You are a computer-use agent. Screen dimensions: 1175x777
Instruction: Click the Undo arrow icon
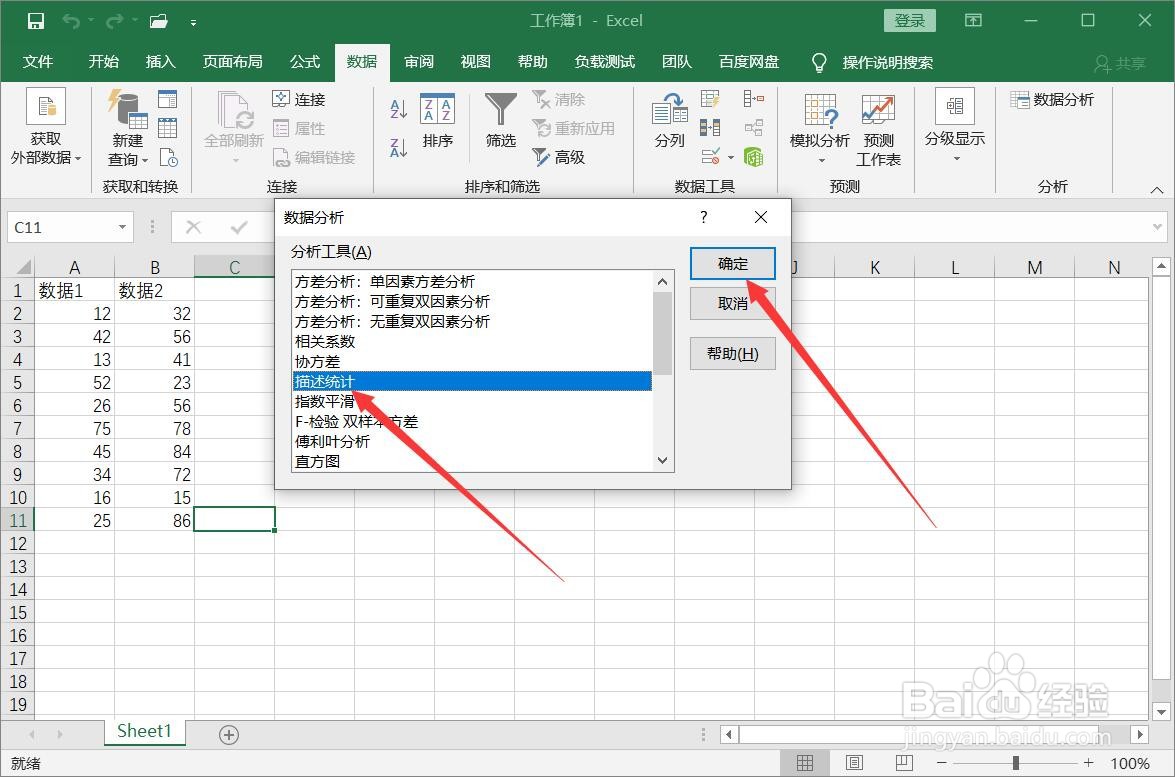click(x=71, y=21)
